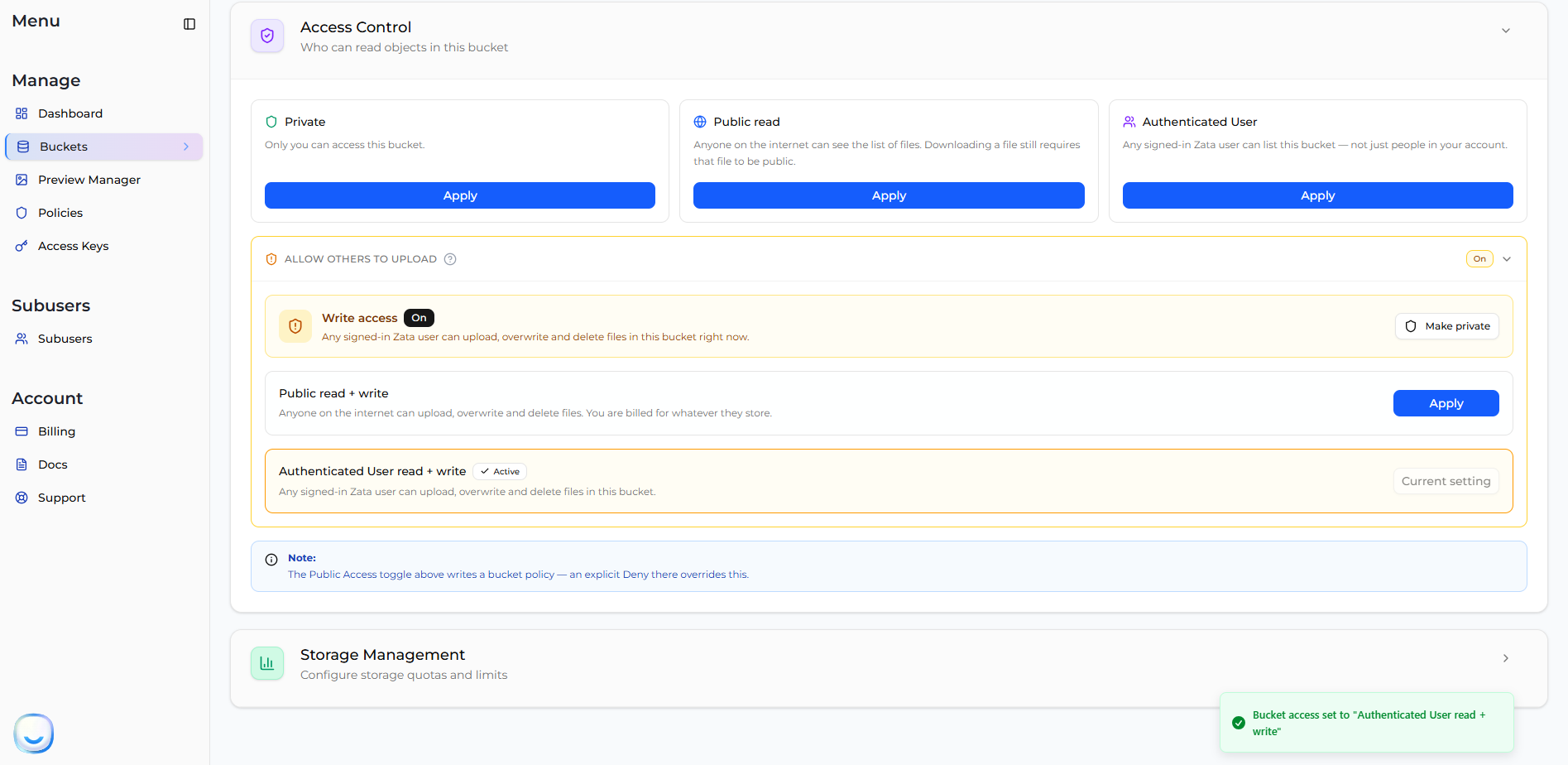The image size is (1568, 765).
Task: Click the success toast checkmark icon
Action: [1239, 723]
